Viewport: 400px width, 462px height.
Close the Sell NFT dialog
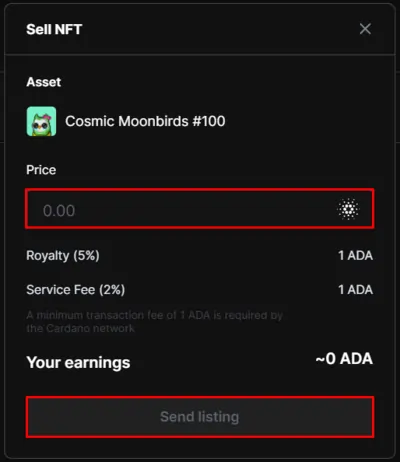(365, 29)
